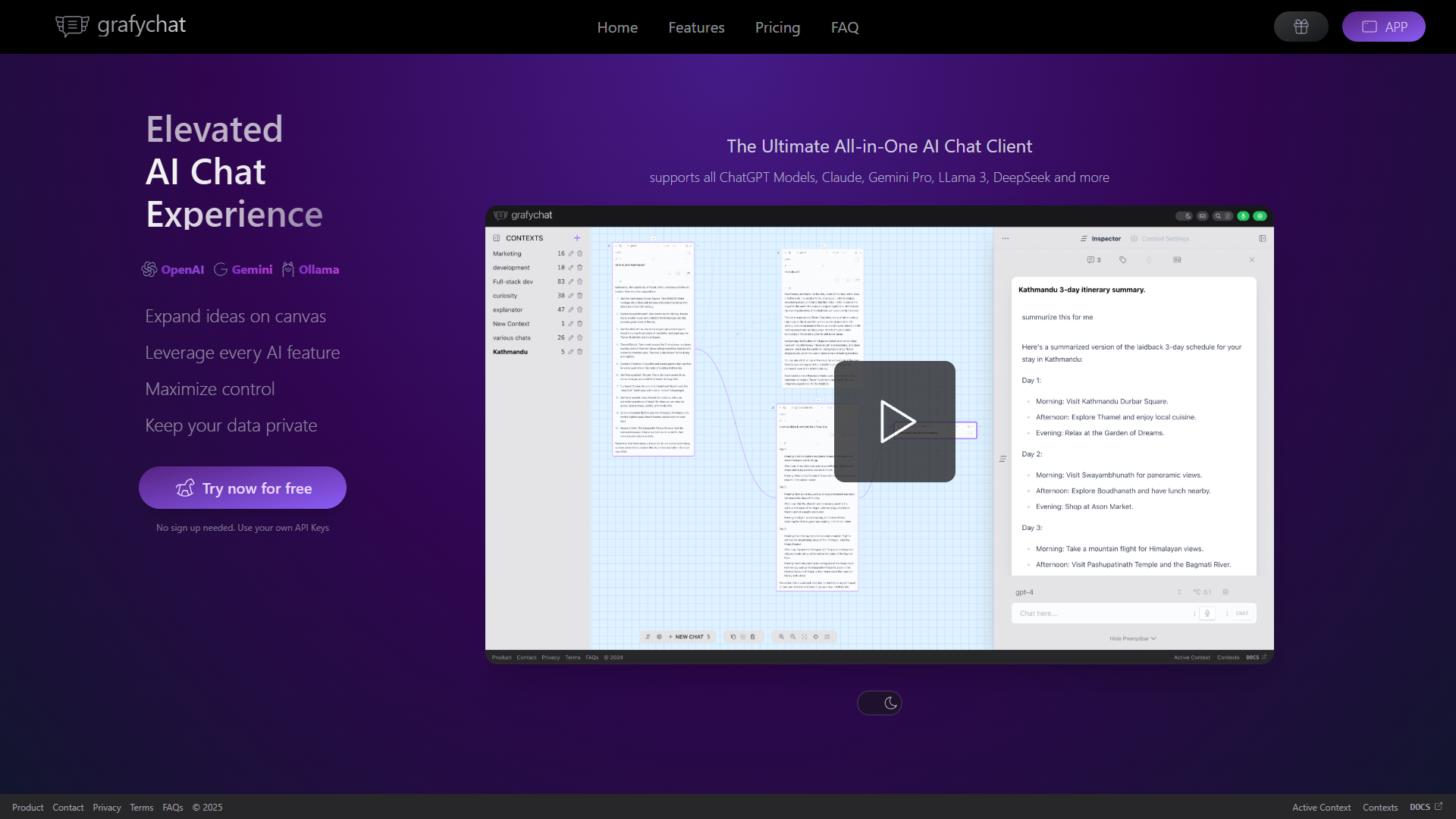This screenshot has width=1456, height=819.
Task: Open the APP purple button
Action: pyautogui.click(x=1383, y=27)
